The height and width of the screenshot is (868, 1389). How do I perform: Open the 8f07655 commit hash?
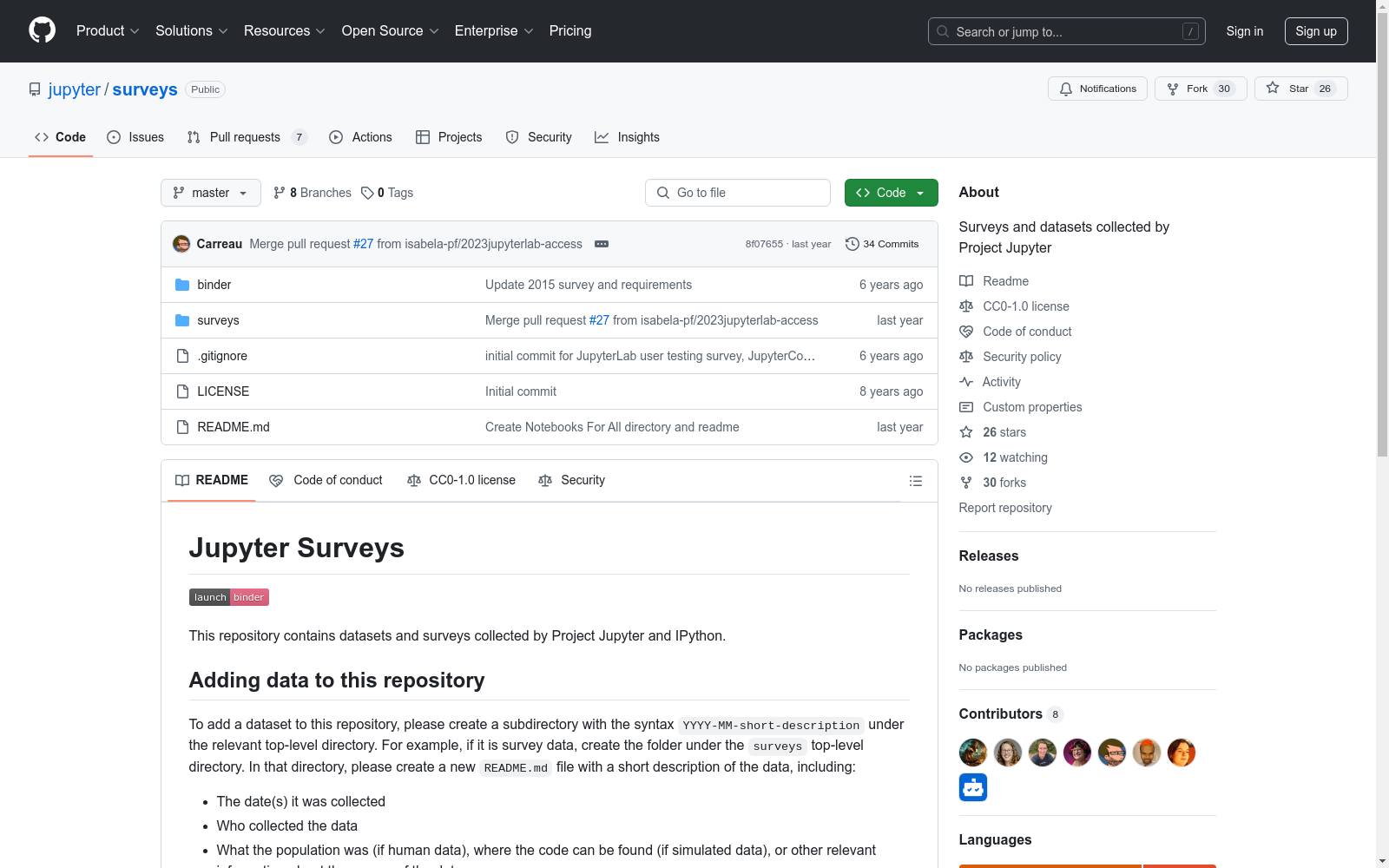(764, 244)
